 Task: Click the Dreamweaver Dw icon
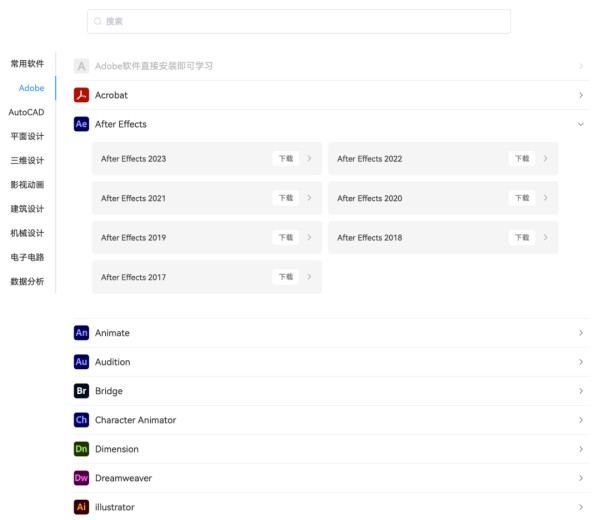point(81,478)
